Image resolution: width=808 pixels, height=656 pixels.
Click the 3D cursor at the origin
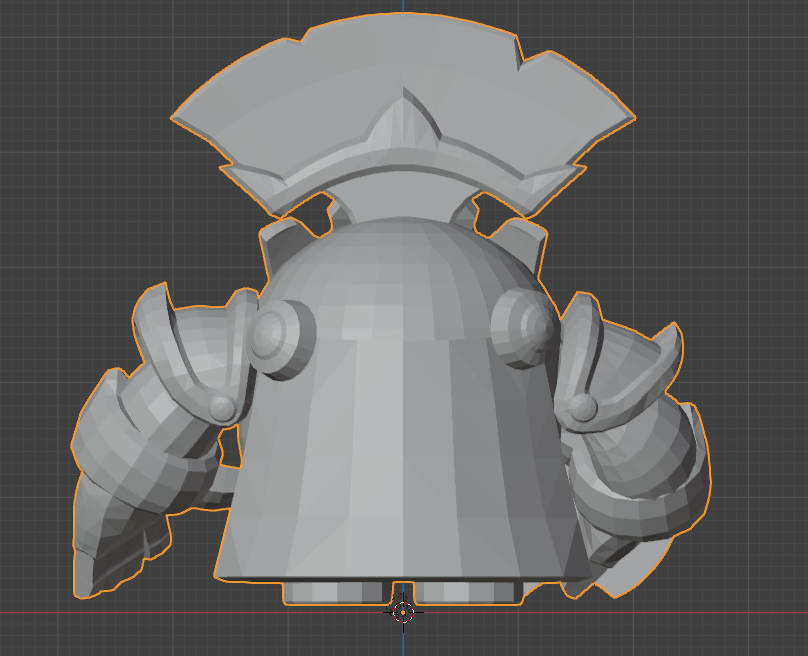click(403, 612)
